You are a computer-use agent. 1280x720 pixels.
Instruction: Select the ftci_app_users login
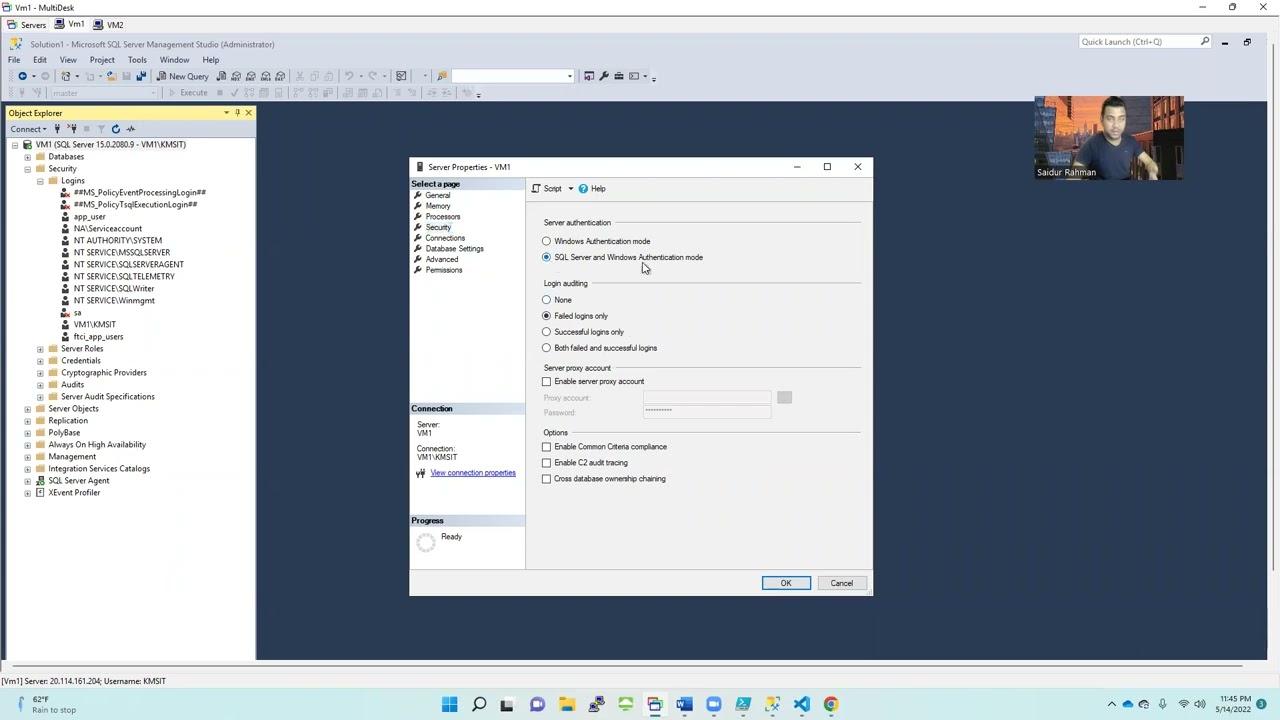pyautogui.click(x=98, y=337)
